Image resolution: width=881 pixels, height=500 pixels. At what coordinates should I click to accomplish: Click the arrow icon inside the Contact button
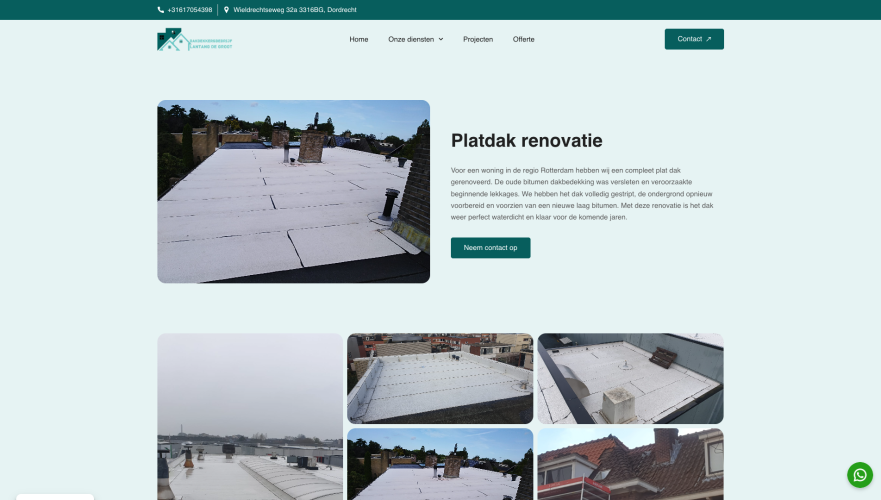[x=709, y=39]
